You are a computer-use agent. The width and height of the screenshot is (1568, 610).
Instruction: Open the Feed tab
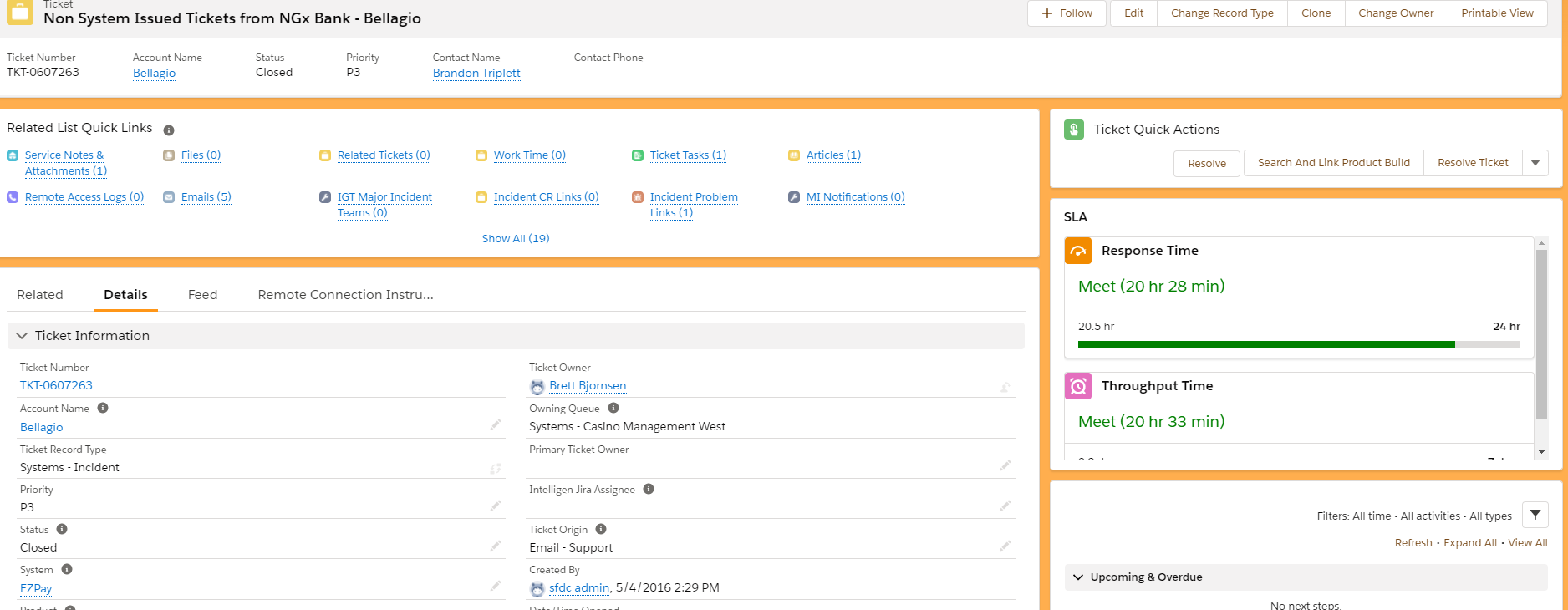[x=202, y=295]
